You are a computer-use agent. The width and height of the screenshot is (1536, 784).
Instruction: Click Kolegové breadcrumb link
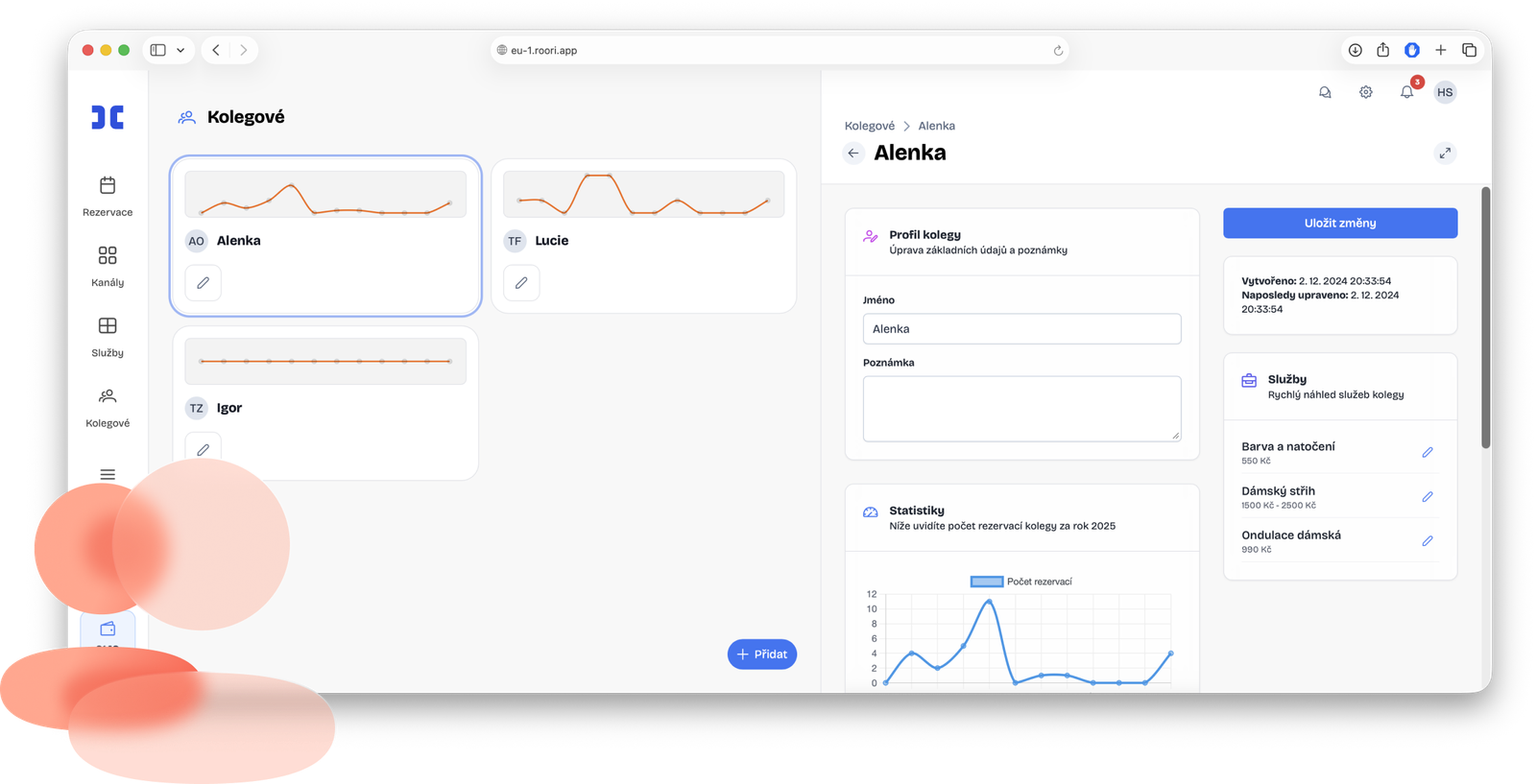coord(869,126)
